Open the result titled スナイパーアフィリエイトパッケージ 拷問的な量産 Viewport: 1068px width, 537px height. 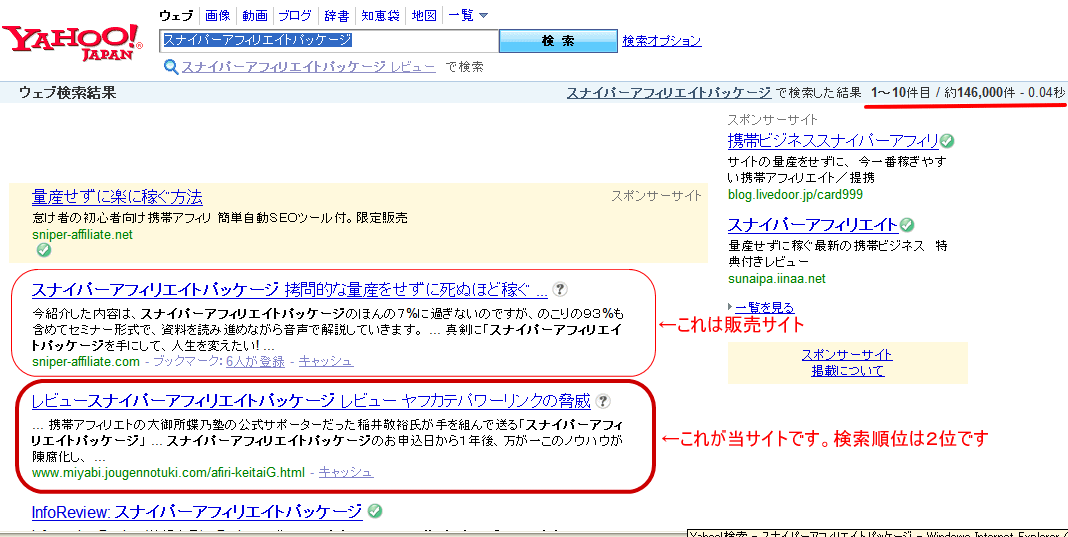click(x=289, y=290)
